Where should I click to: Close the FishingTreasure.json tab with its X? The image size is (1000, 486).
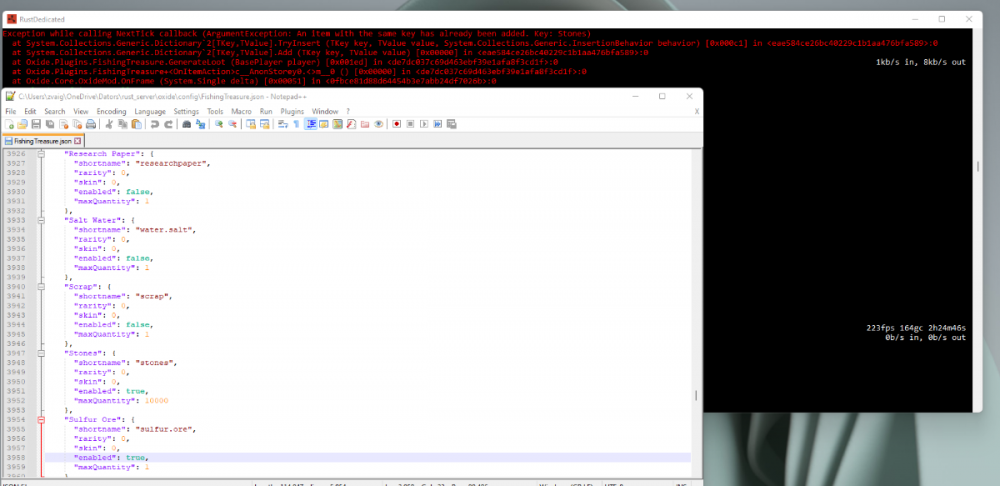[76, 142]
